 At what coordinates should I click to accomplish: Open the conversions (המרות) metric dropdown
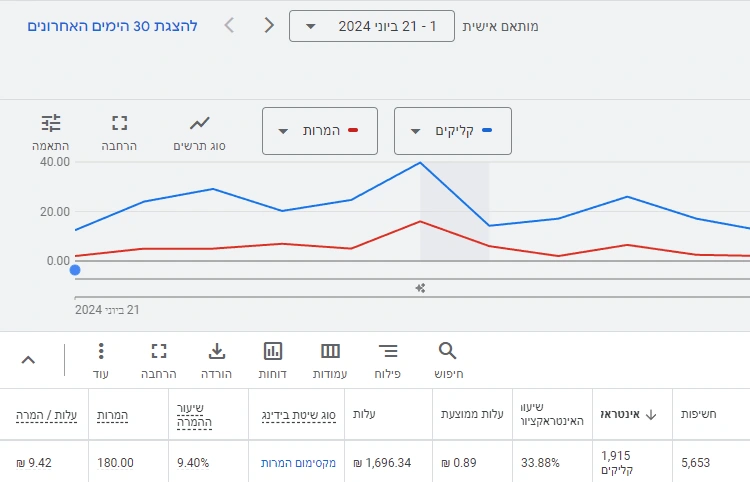pyautogui.click(x=320, y=131)
